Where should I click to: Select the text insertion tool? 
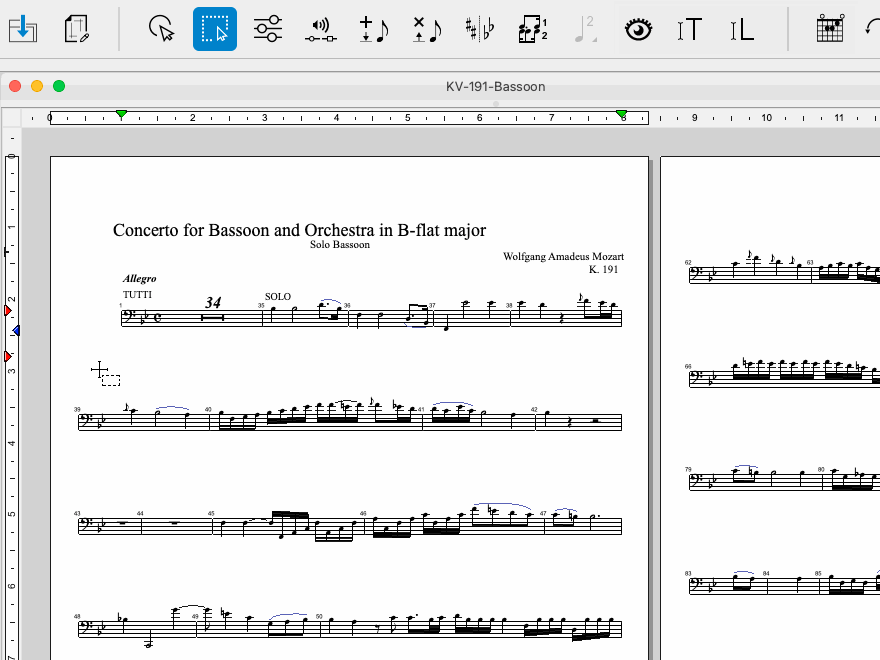pos(689,29)
